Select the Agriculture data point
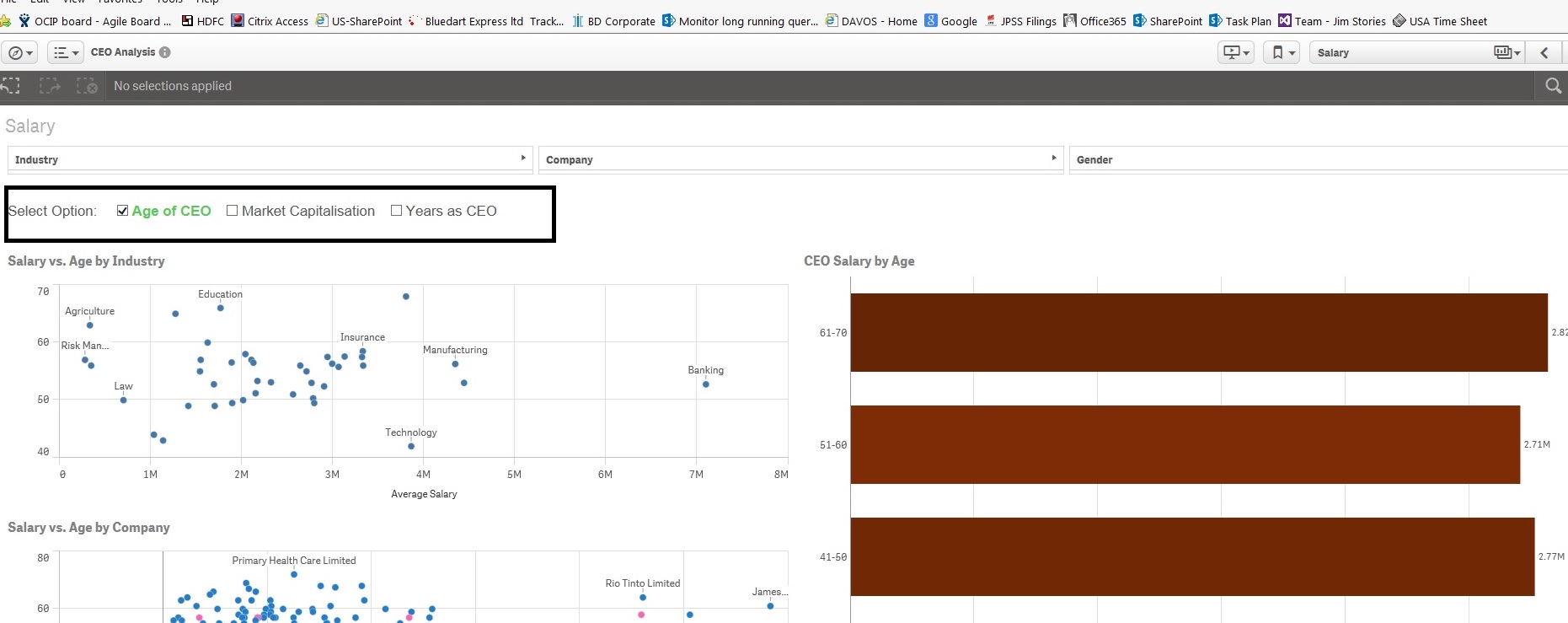This screenshot has width=1568, height=623. pyautogui.click(x=90, y=325)
